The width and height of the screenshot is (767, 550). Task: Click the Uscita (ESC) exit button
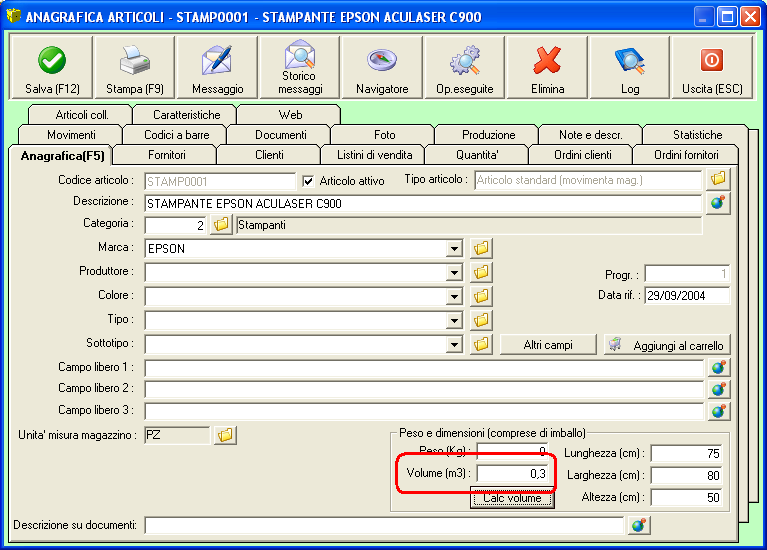712,68
